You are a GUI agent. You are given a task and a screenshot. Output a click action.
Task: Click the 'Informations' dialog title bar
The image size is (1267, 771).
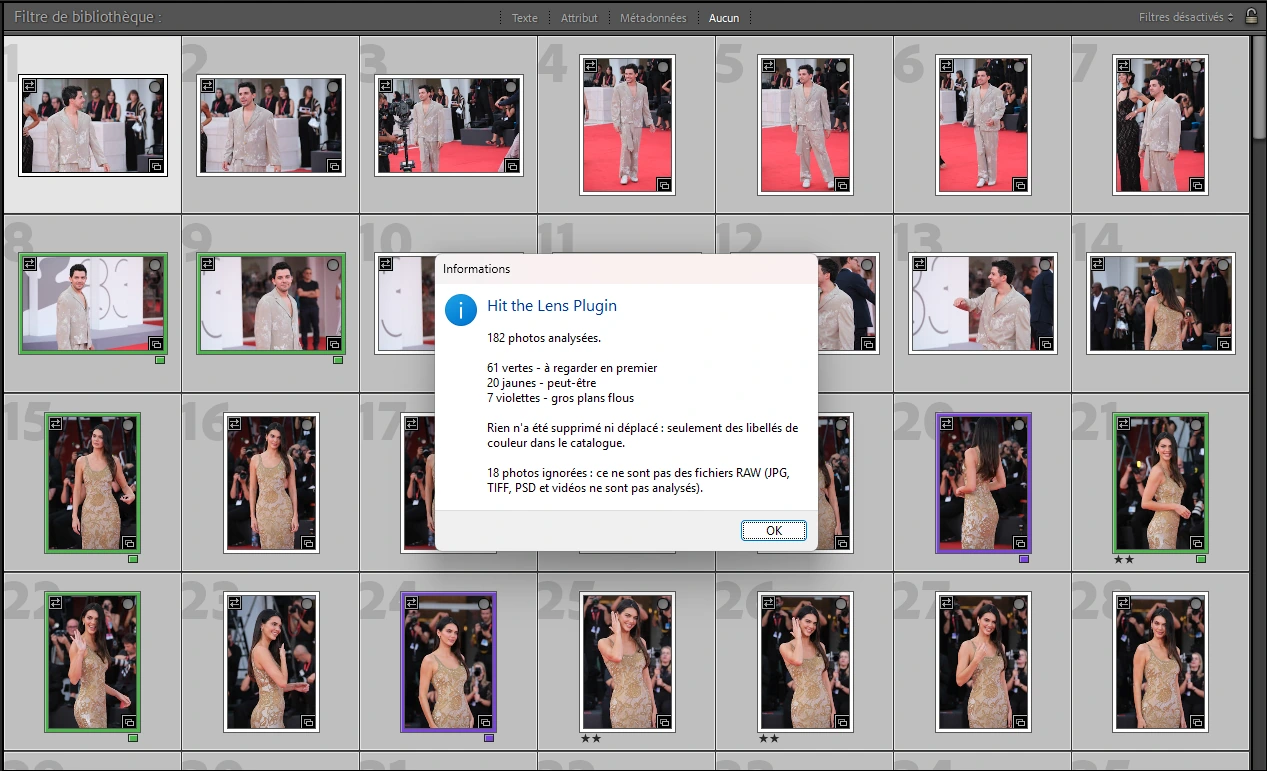point(626,269)
